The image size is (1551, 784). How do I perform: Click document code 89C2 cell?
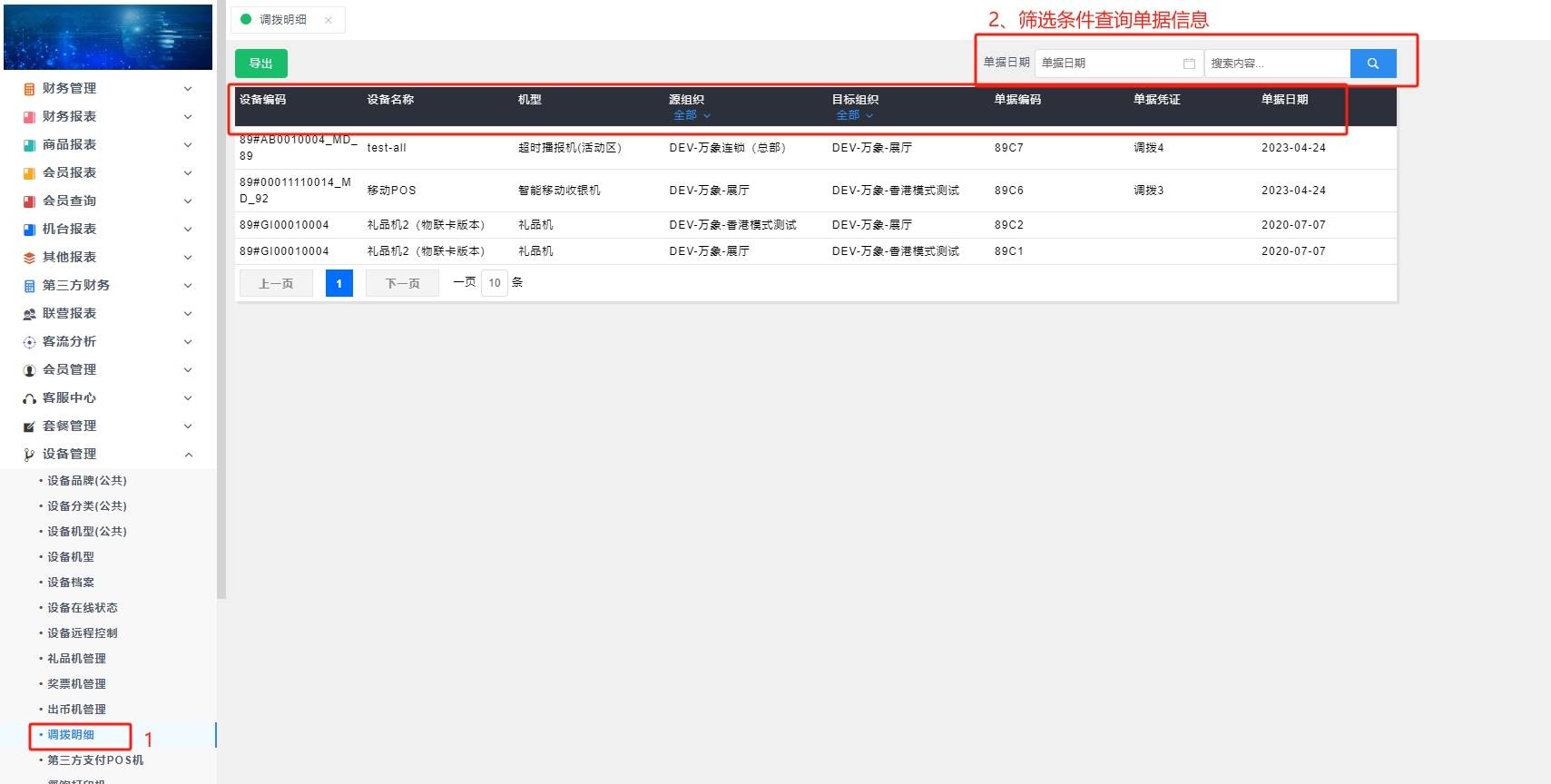[x=1009, y=225]
